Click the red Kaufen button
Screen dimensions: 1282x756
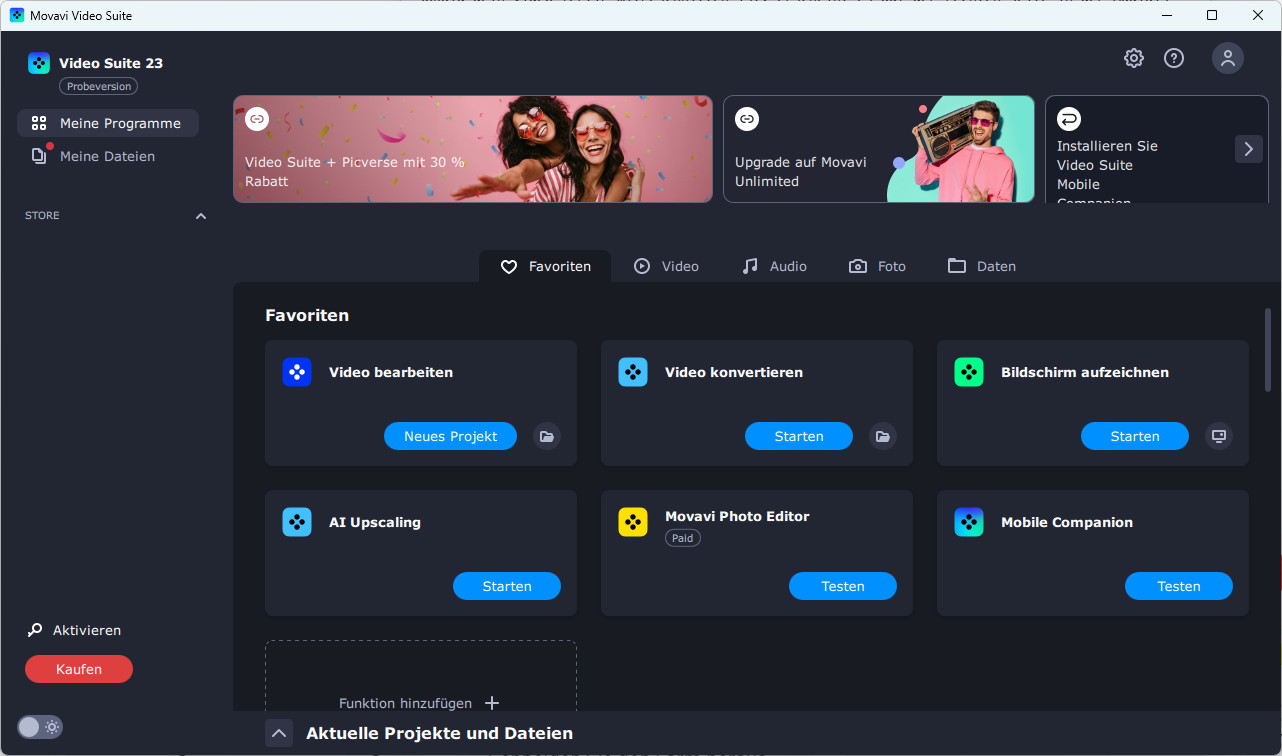click(79, 669)
